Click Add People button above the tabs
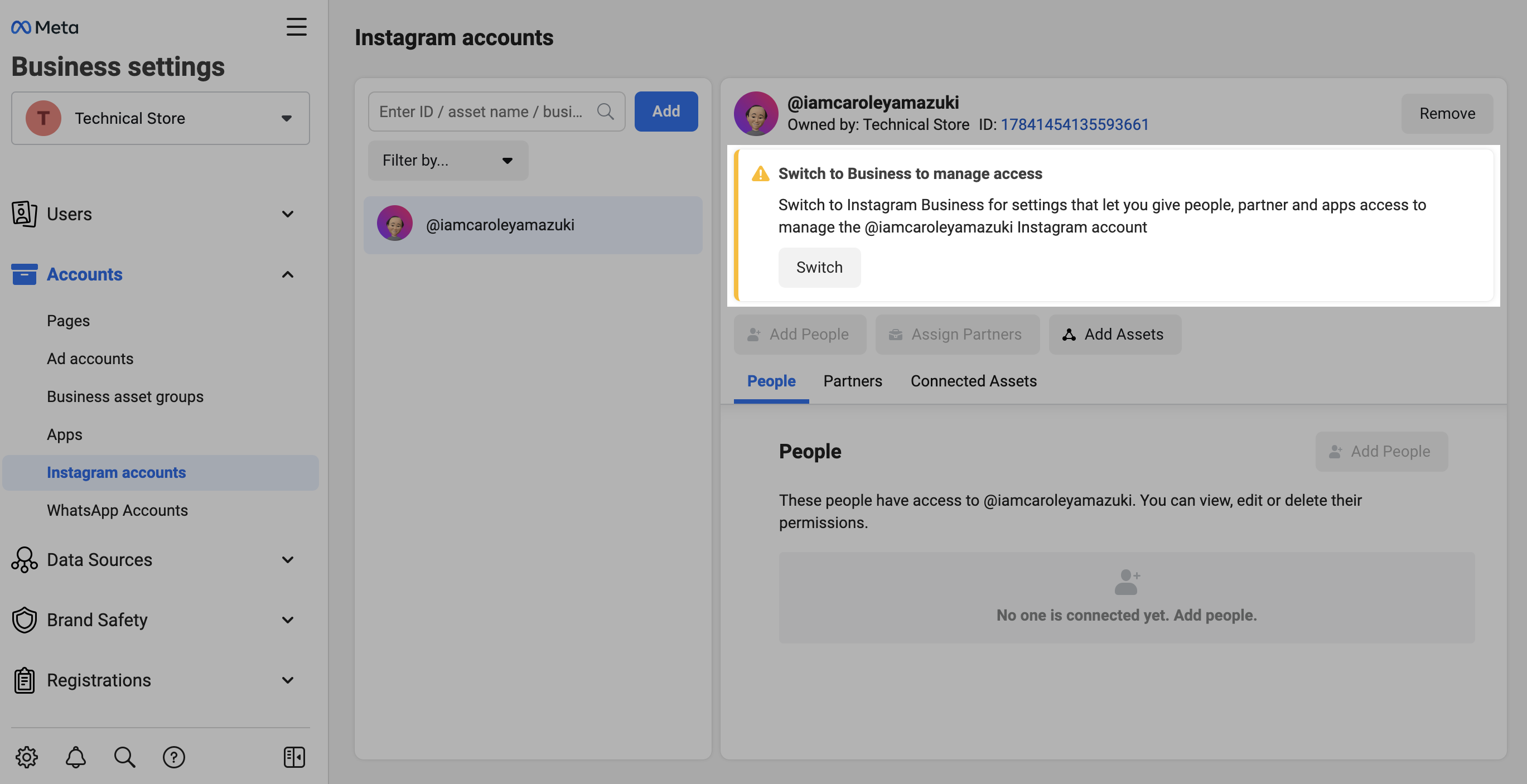Viewport: 1527px width, 784px height. pos(800,334)
